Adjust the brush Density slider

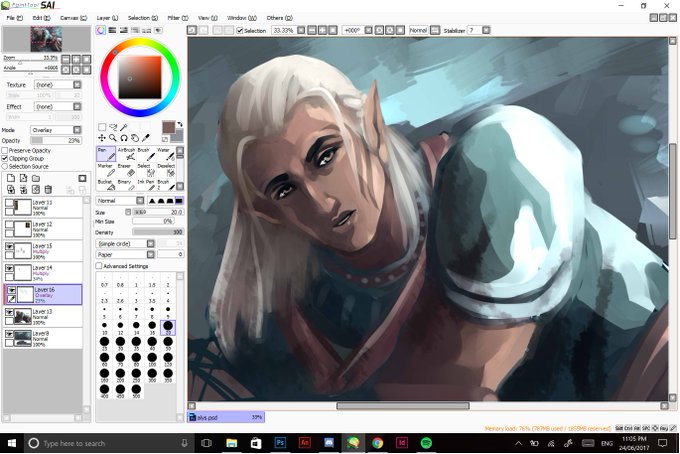(x=158, y=232)
